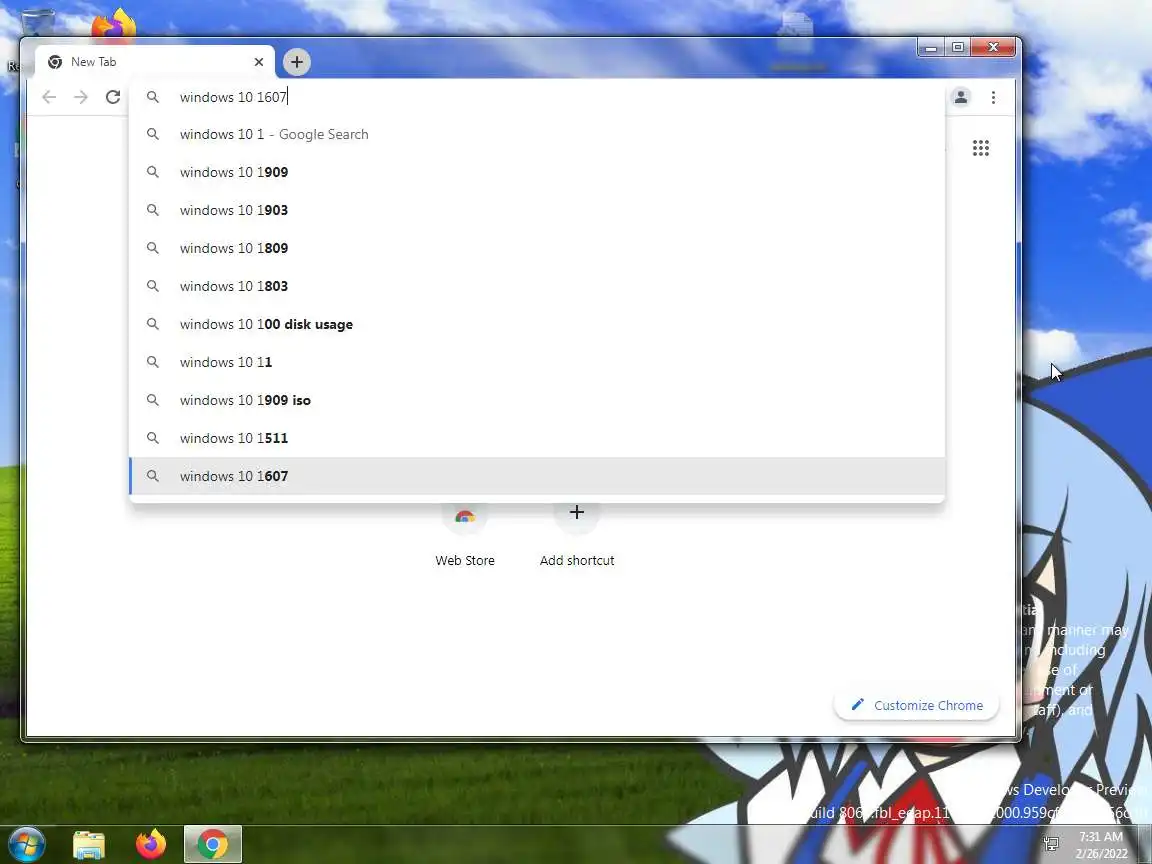Open the Windows Start orb
1152x864 pixels.
pos(26,844)
